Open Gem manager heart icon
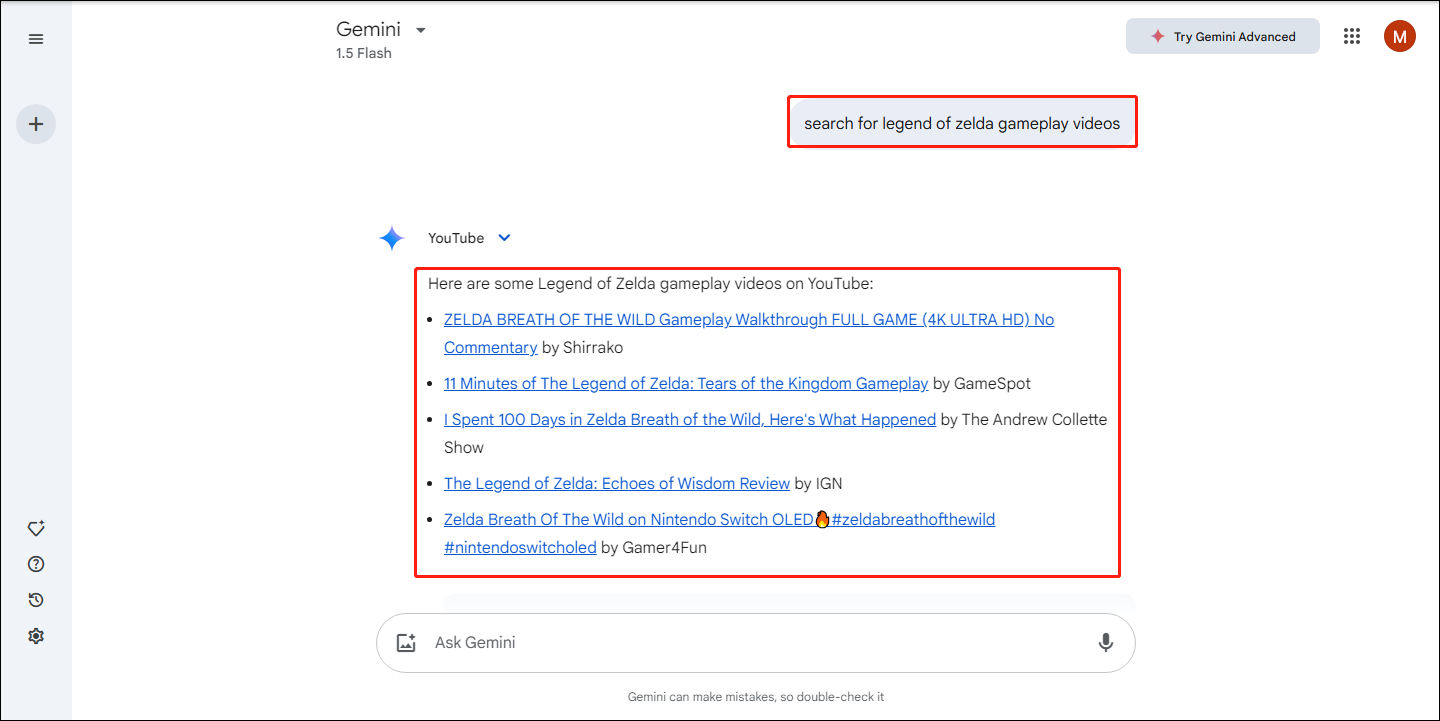The height and width of the screenshot is (721, 1440). tap(36, 528)
